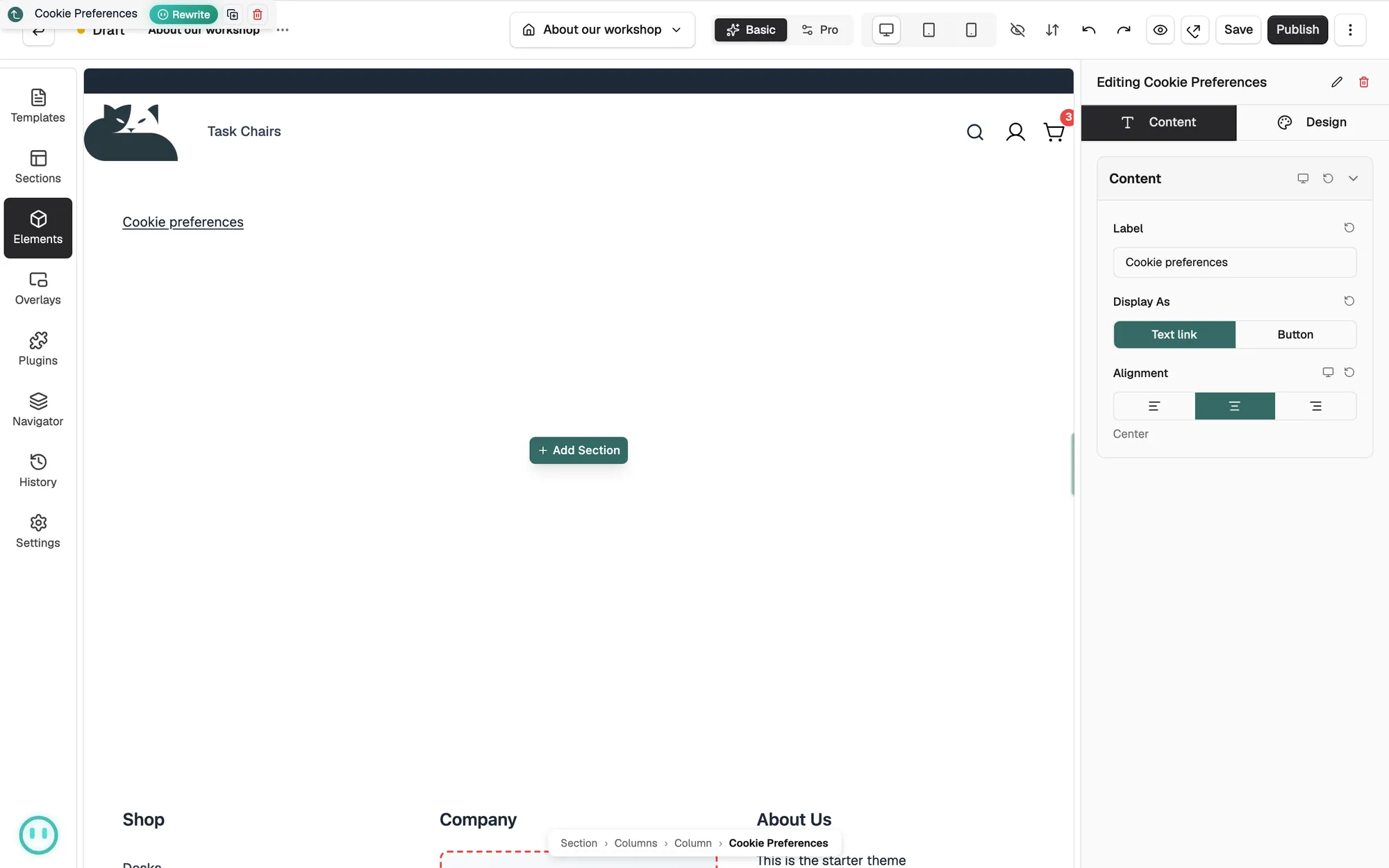The width and height of the screenshot is (1389, 868).
Task: Click the pencil rename icon in editing panel
Action: (x=1336, y=82)
